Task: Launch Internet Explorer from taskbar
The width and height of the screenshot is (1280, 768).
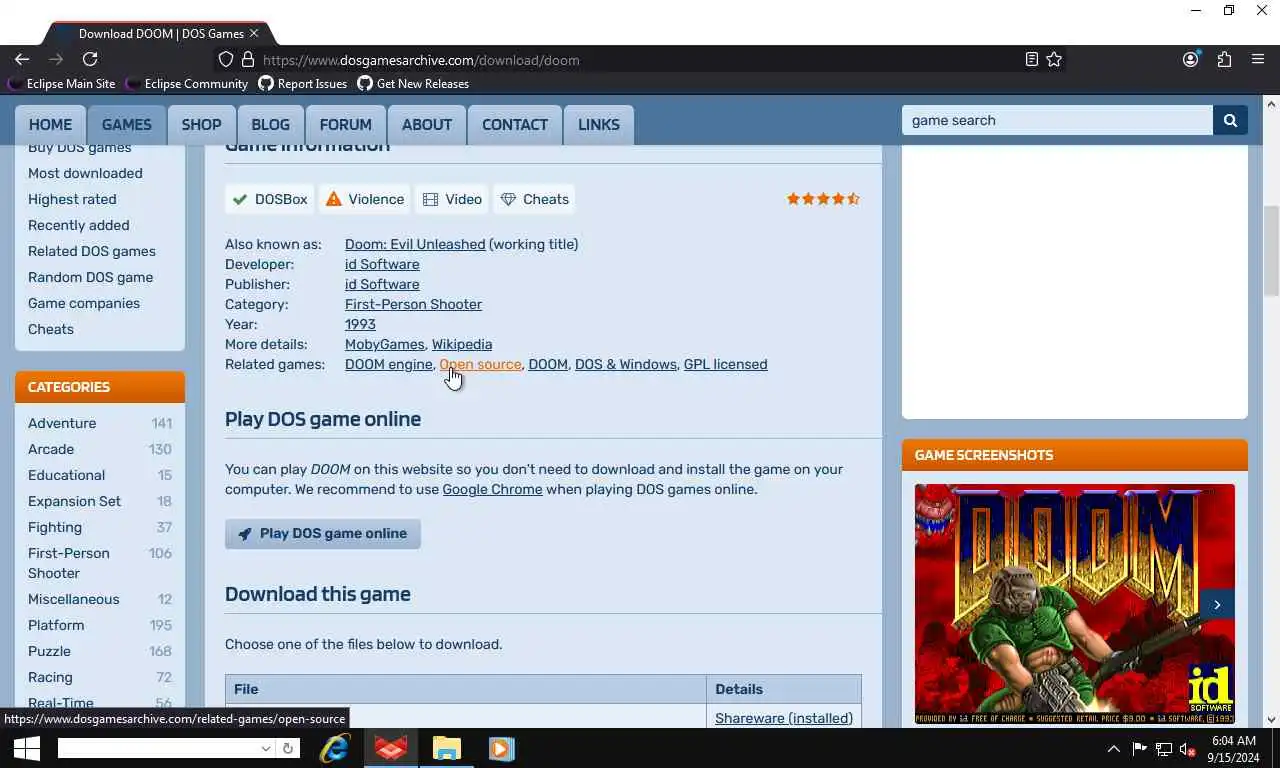Action: click(335, 748)
